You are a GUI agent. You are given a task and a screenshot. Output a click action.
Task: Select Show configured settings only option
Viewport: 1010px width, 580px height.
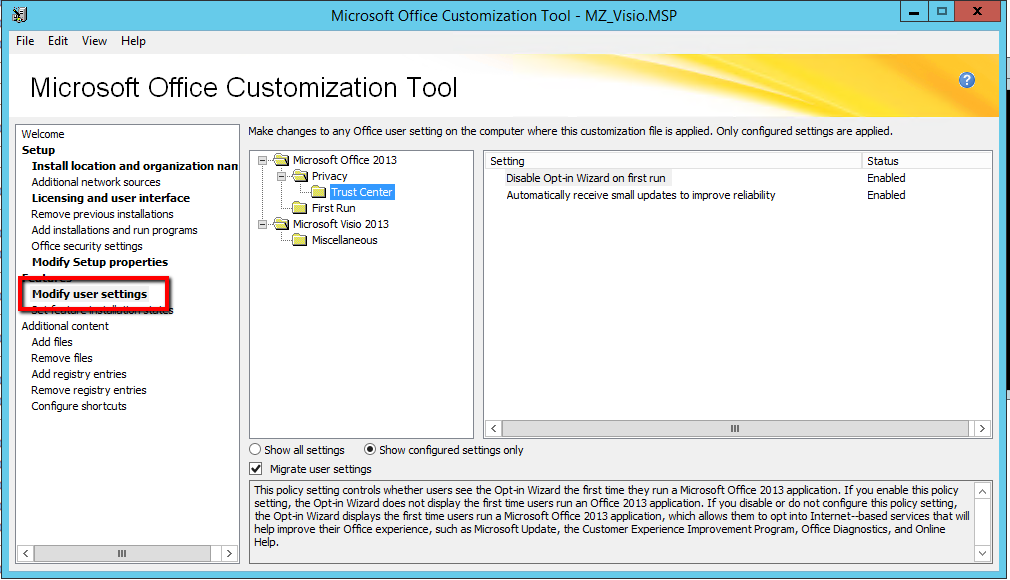tap(371, 450)
